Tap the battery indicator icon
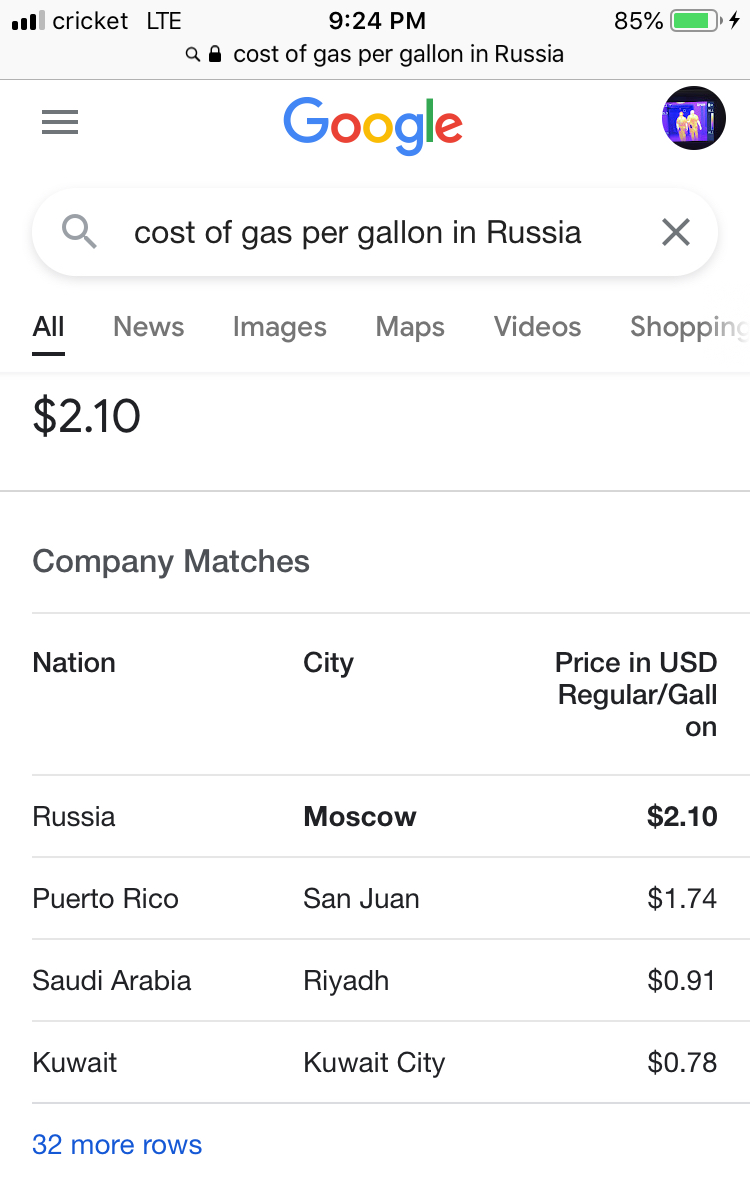Screen dimensions: 750x1190 696,20
